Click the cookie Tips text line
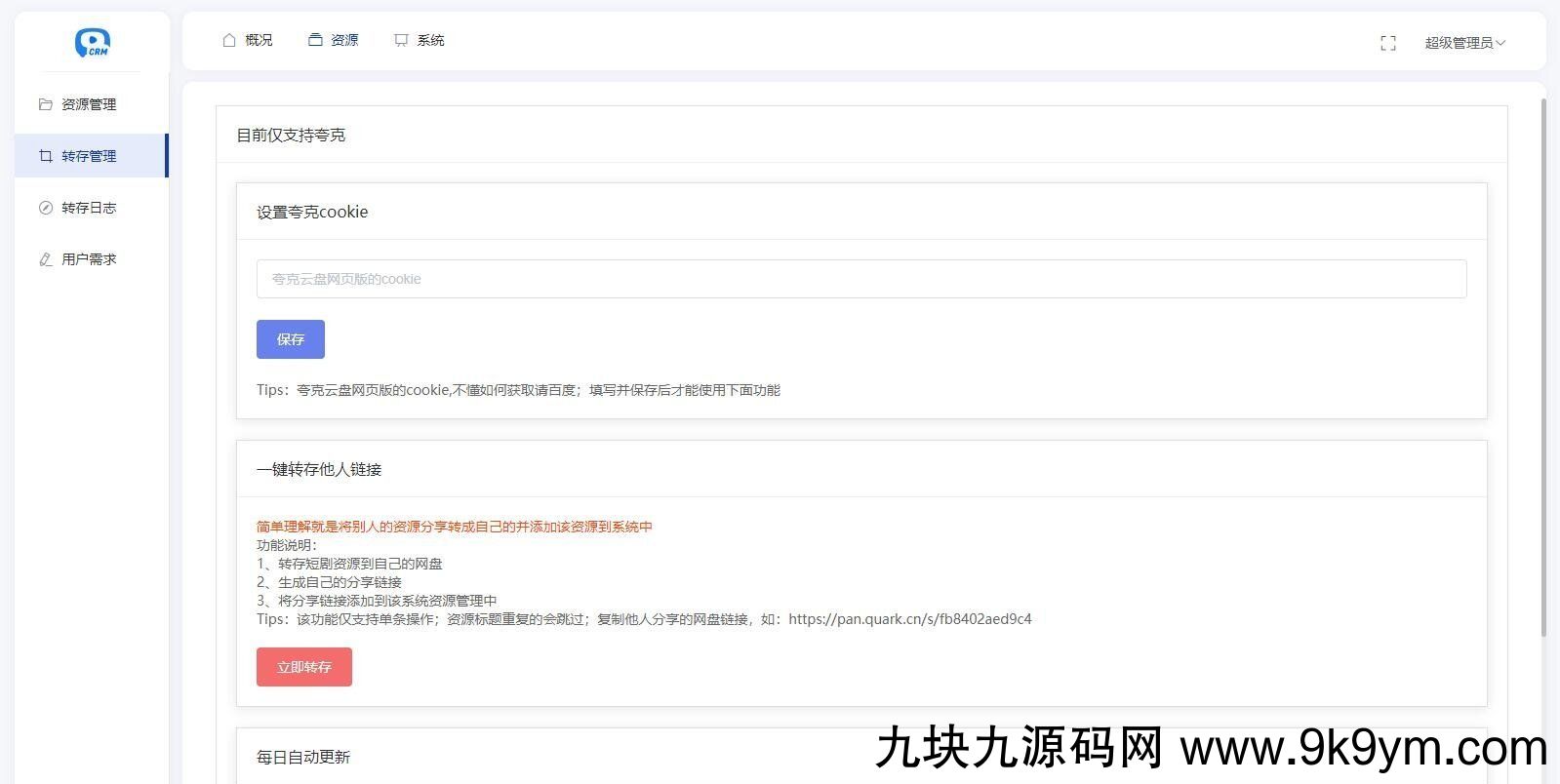1560x784 pixels. pyautogui.click(x=518, y=390)
